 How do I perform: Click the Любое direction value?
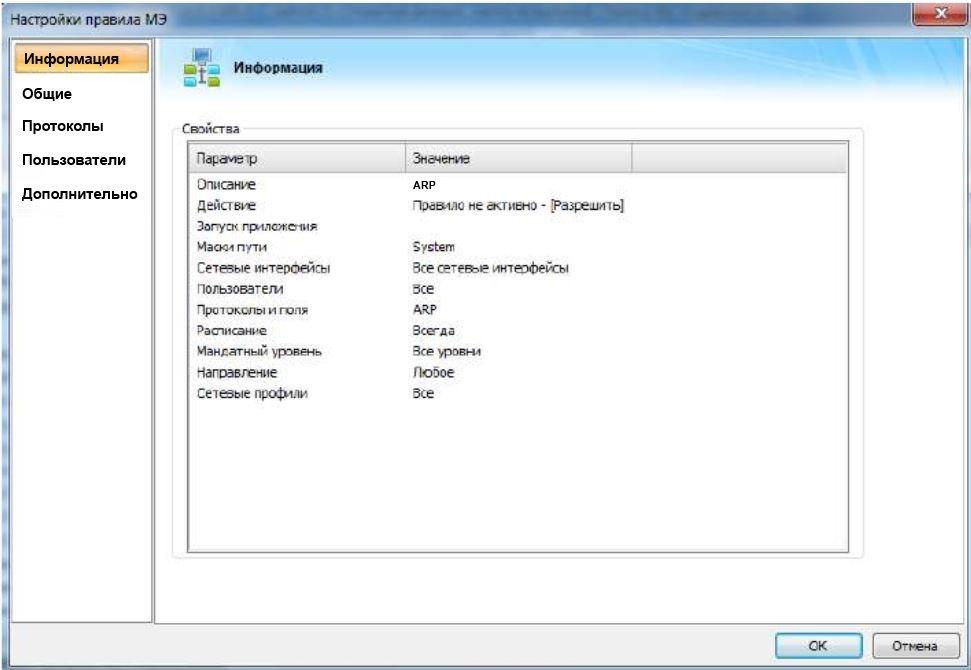(433, 372)
